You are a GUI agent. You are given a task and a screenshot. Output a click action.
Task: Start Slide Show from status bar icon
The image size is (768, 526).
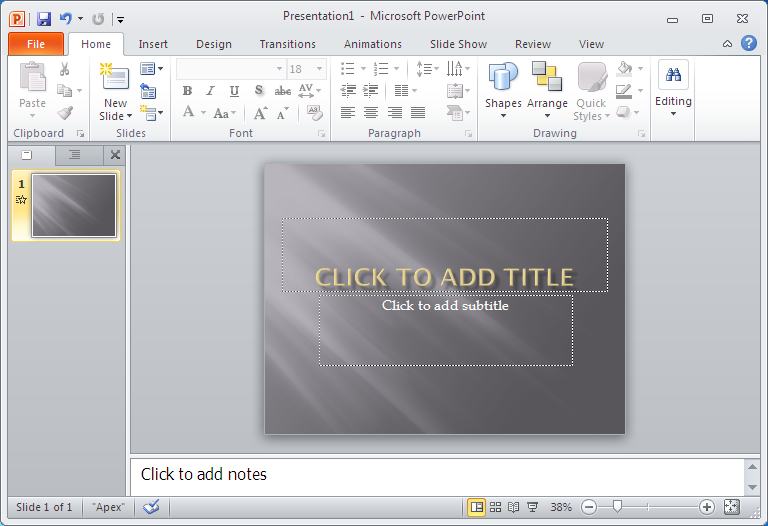click(x=533, y=507)
